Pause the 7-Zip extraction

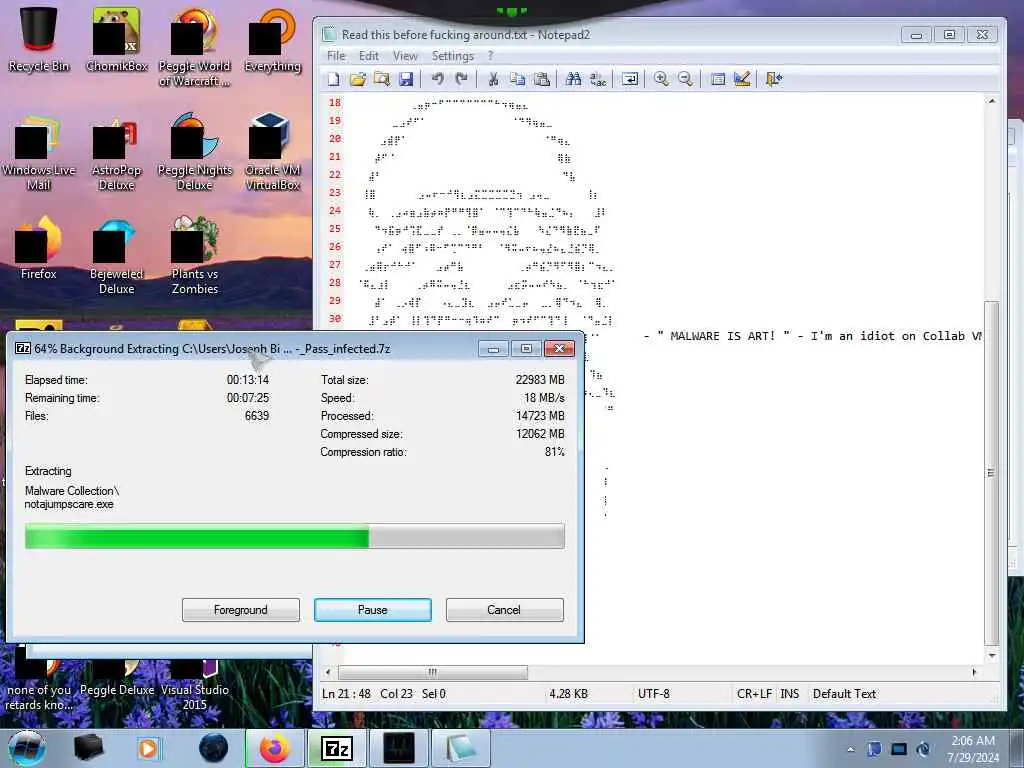(x=373, y=610)
